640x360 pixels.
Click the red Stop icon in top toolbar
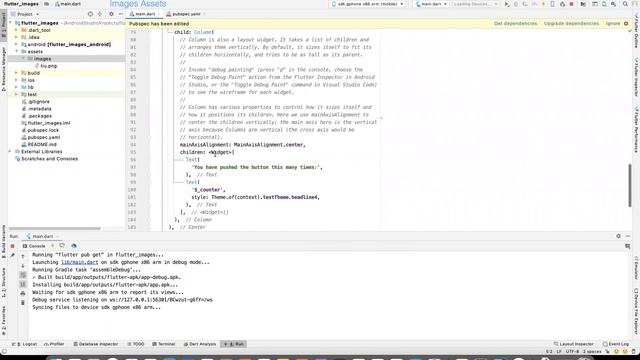(x=571, y=4)
